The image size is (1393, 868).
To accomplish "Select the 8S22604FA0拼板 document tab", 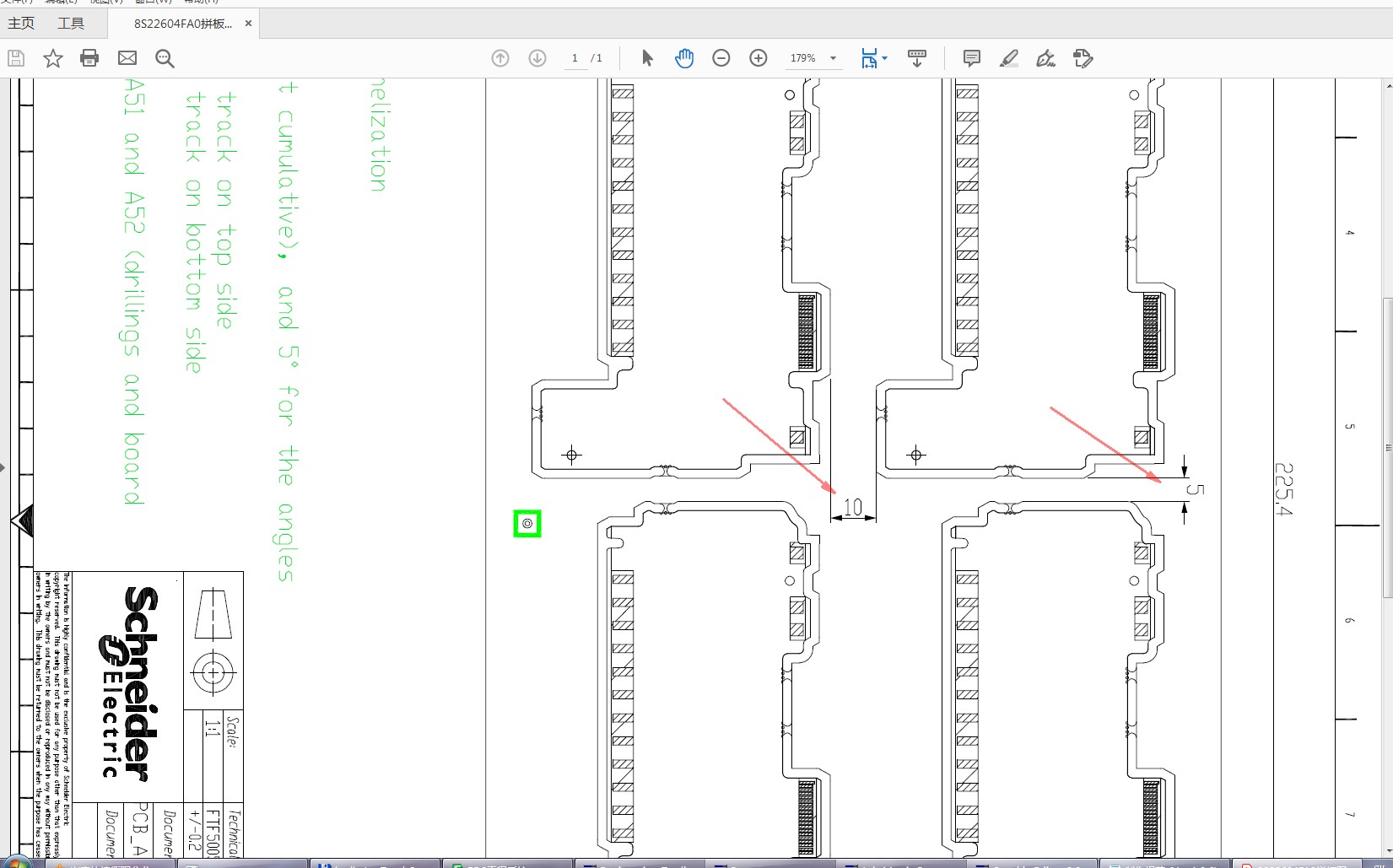I will tap(182, 24).
